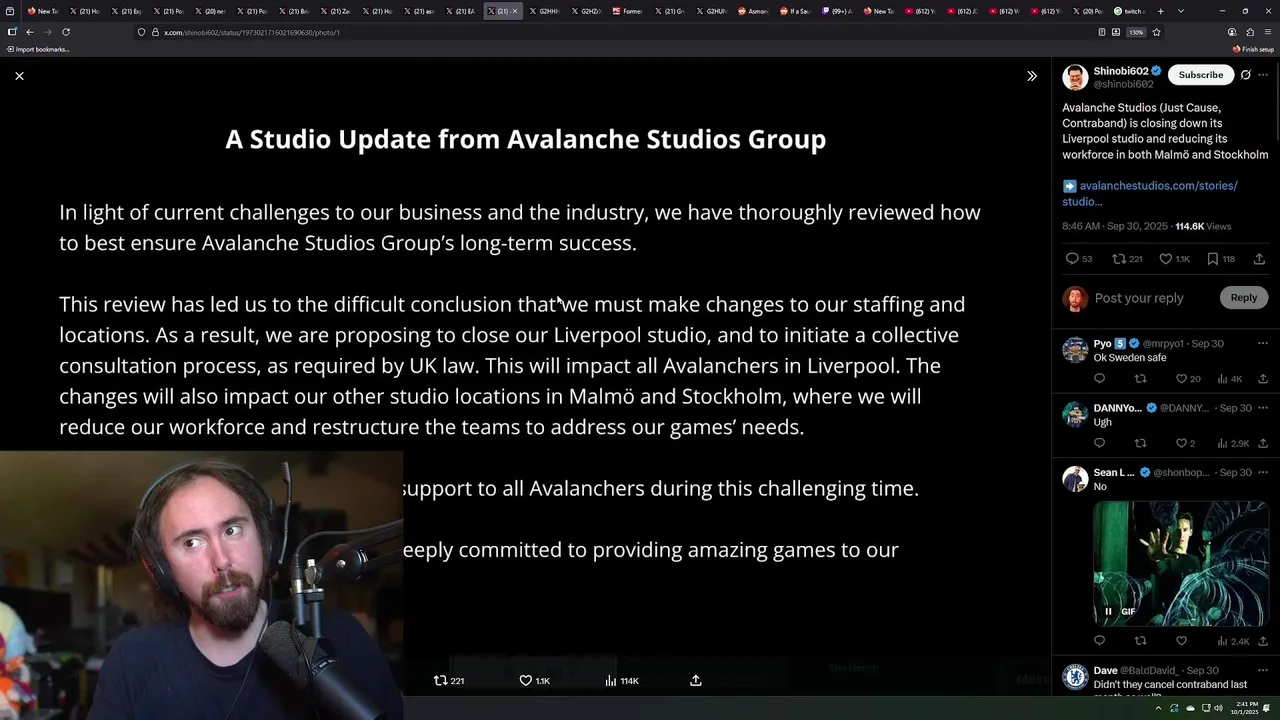Click the grey Reply button
The height and width of the screenshot is (720, 1280).
tap(1243, 297)
